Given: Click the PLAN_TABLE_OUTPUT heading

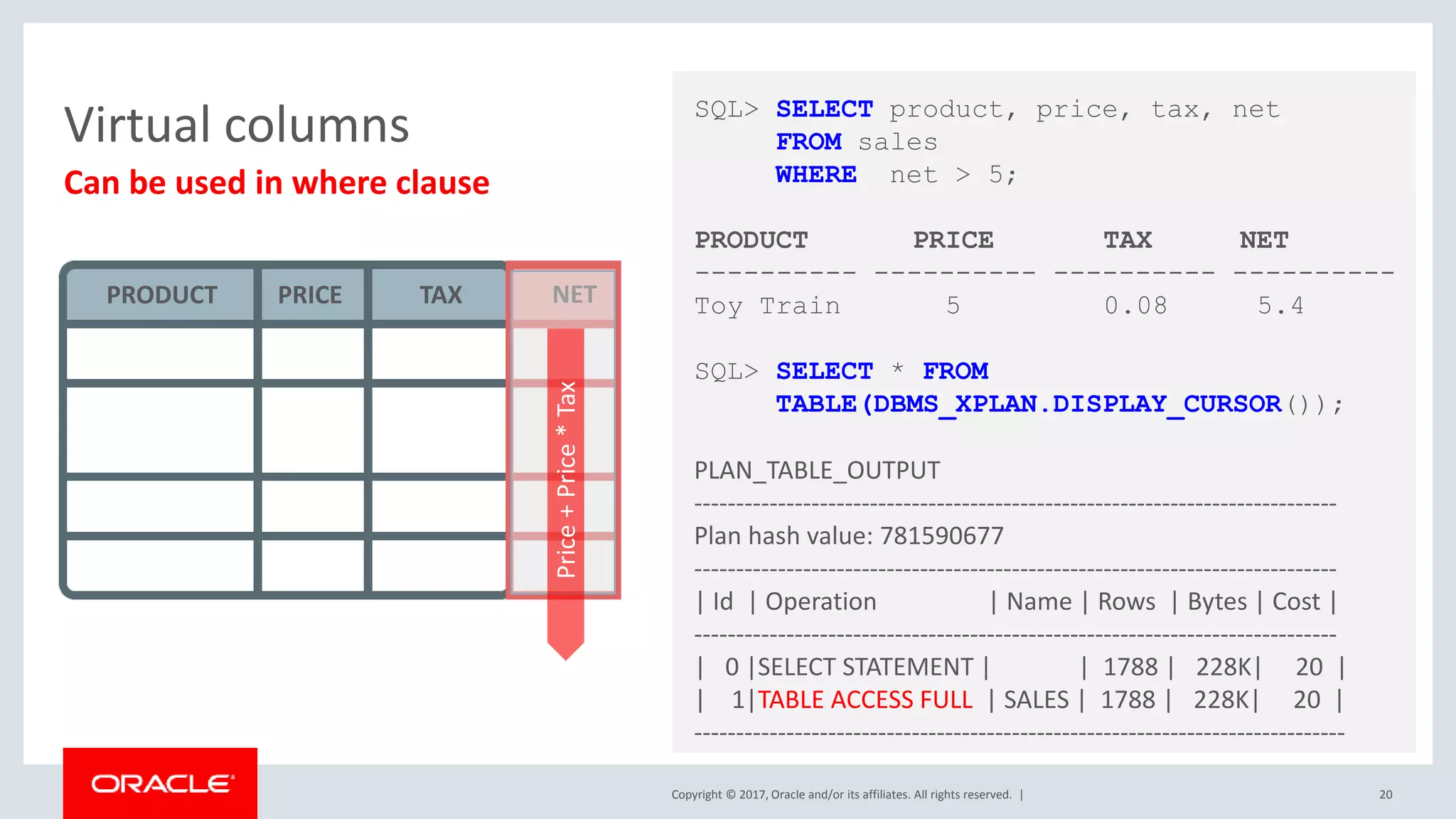Looking at the screenshot, I should pos(818,471).
